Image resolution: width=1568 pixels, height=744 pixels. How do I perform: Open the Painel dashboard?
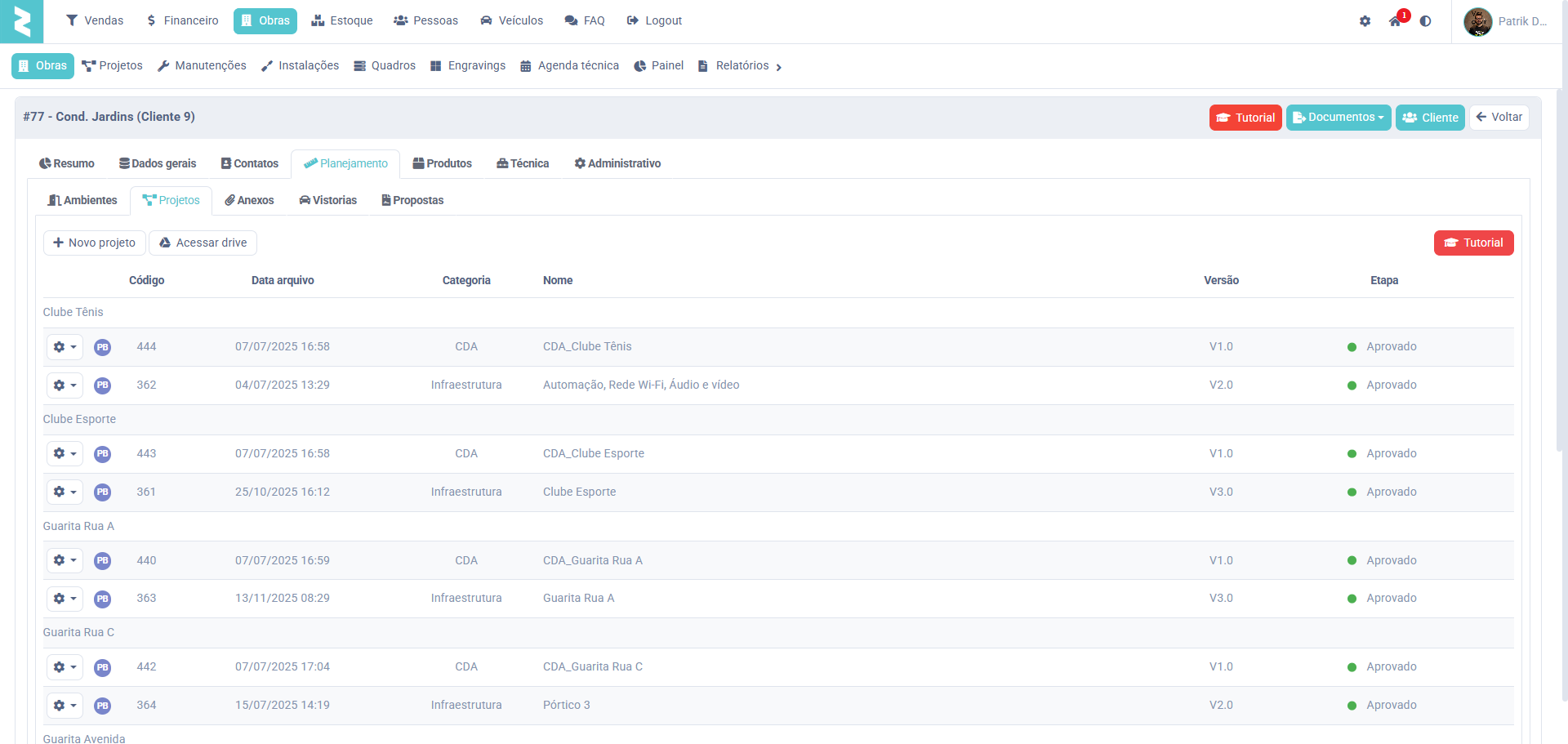pyautogui.click(x=658, y=66)
